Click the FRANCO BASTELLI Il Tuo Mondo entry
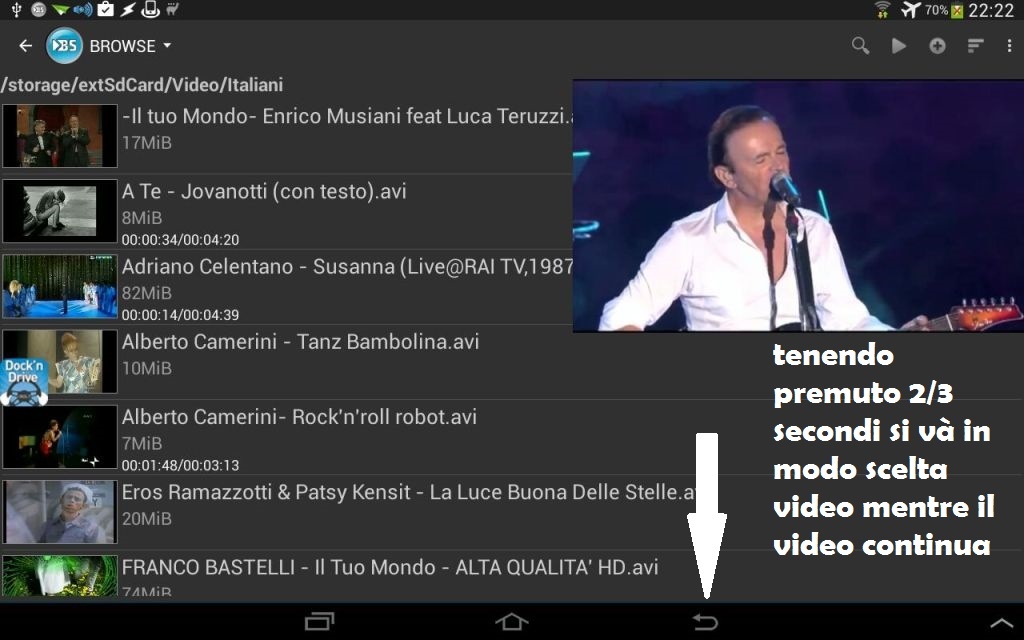 pyautogui.click(x=390, y=568)
